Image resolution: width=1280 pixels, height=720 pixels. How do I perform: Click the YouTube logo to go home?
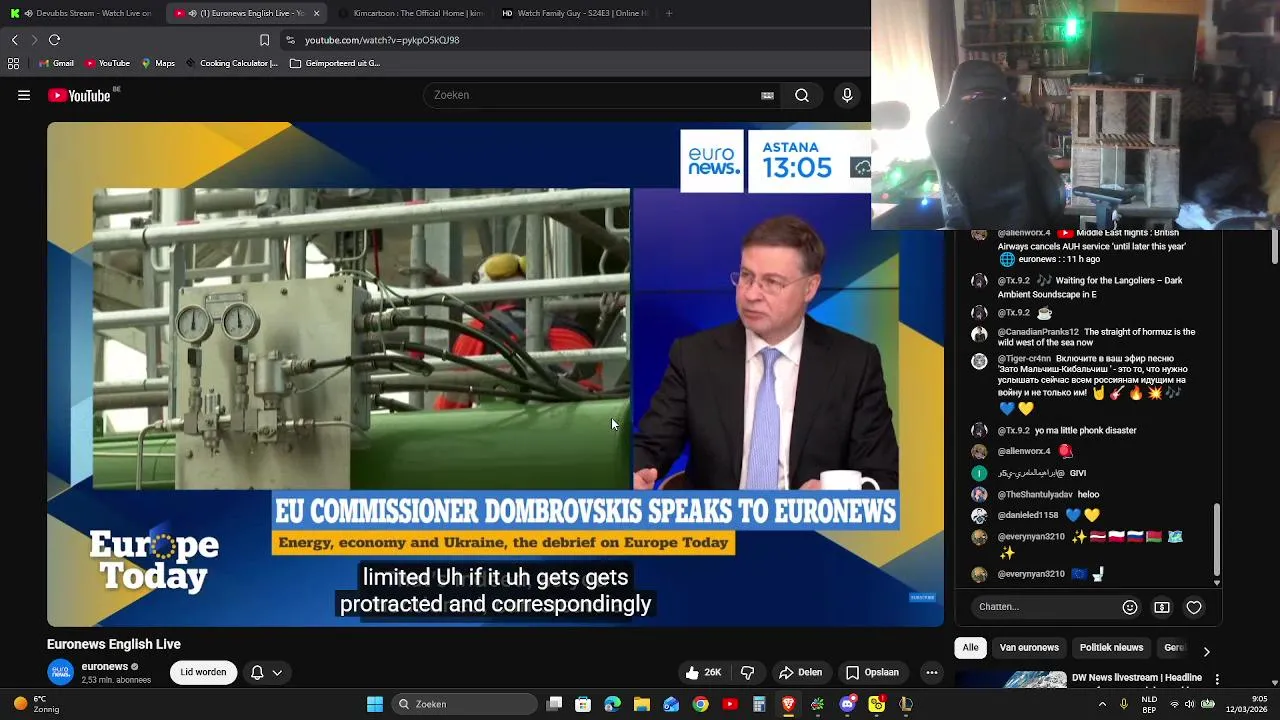point(79,96)
